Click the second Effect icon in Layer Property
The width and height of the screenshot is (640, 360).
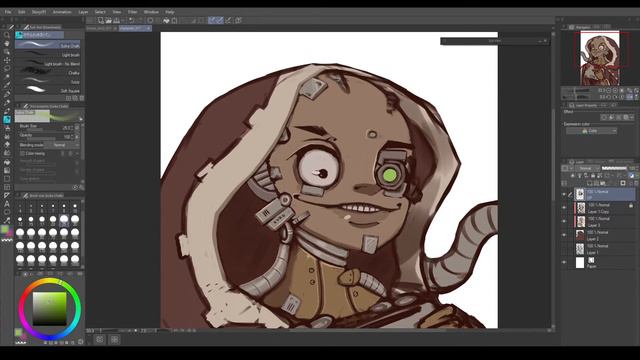(611, 118)
